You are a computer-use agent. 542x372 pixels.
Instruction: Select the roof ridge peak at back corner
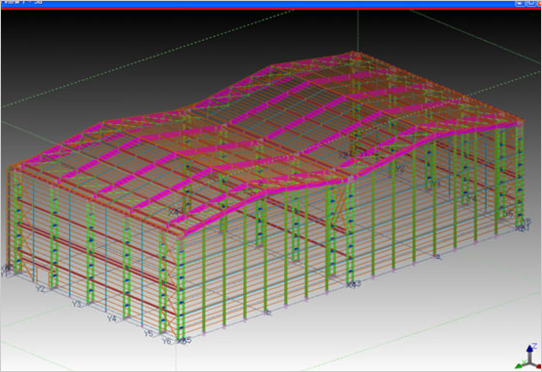pyautogui.click(x=353, y=54)
